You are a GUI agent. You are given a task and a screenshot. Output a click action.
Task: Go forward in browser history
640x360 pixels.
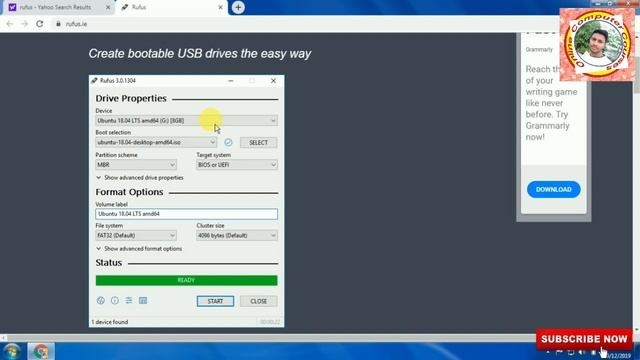pyautogui.click(x=24, y=24)
